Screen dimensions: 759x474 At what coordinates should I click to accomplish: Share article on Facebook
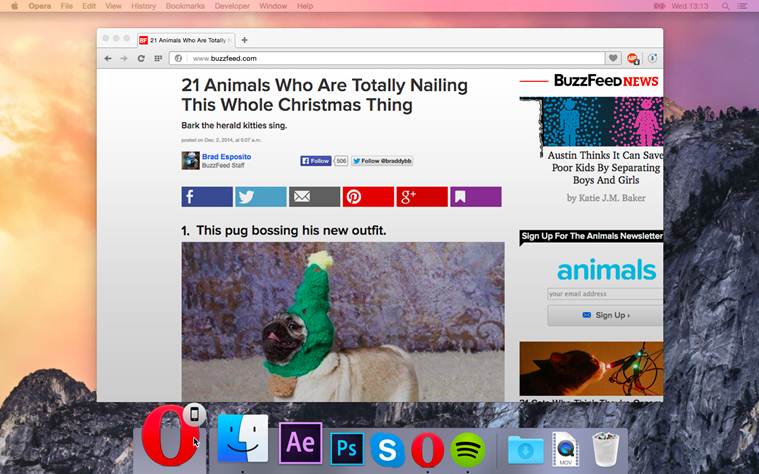(x=207, y=197)
